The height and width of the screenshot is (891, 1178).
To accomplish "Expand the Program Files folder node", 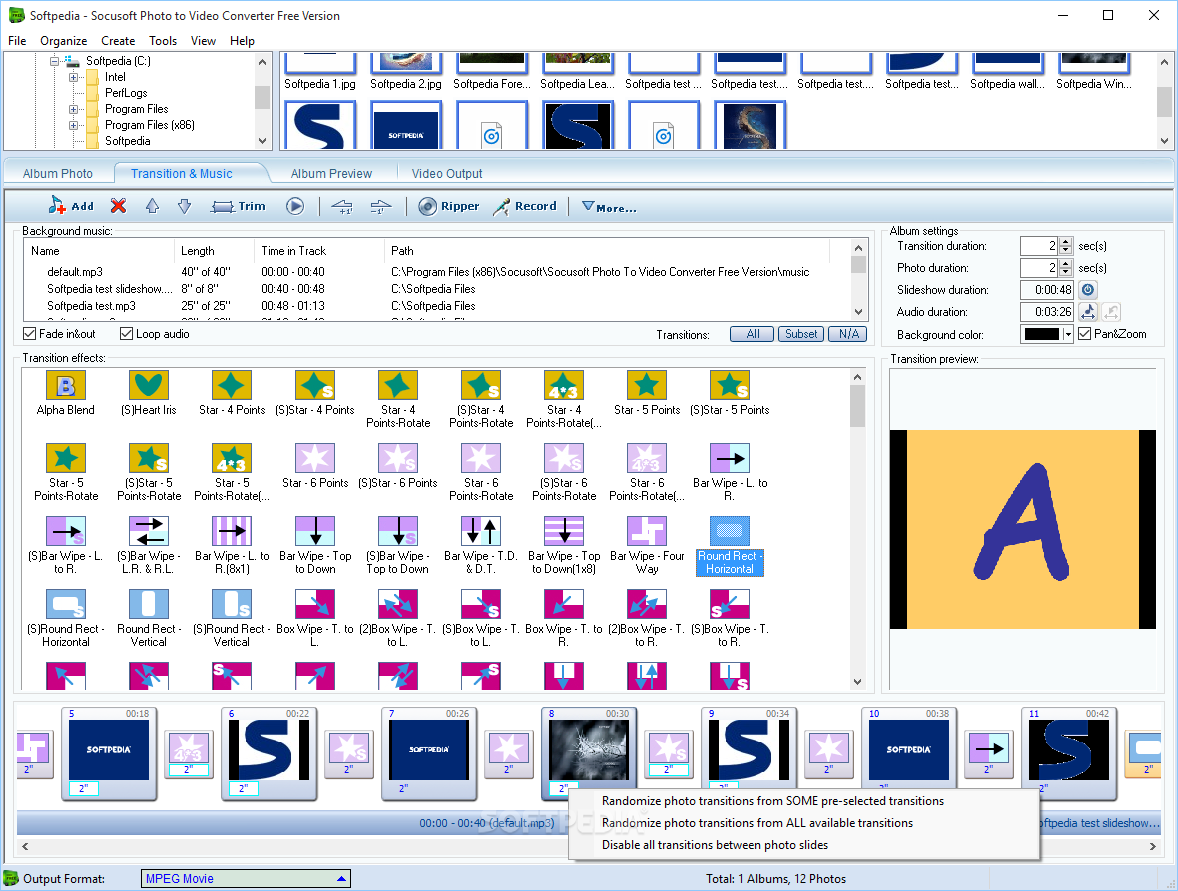I will pyautogui.click(x=73, y=109).
